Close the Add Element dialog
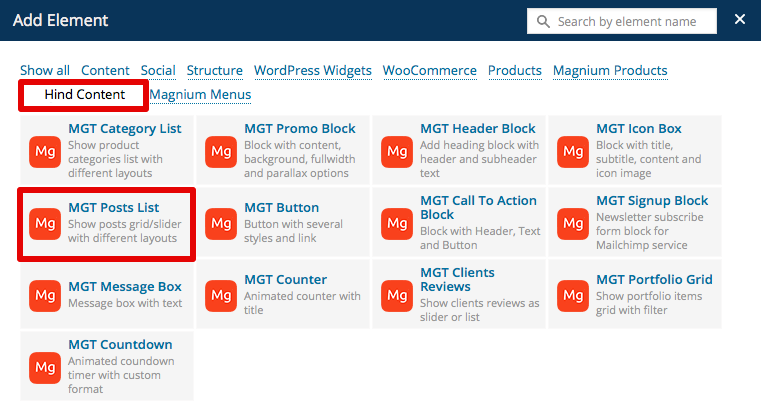The height and width of the screenshot is (420, 761). pyautogui.click(x=740, y=20)
